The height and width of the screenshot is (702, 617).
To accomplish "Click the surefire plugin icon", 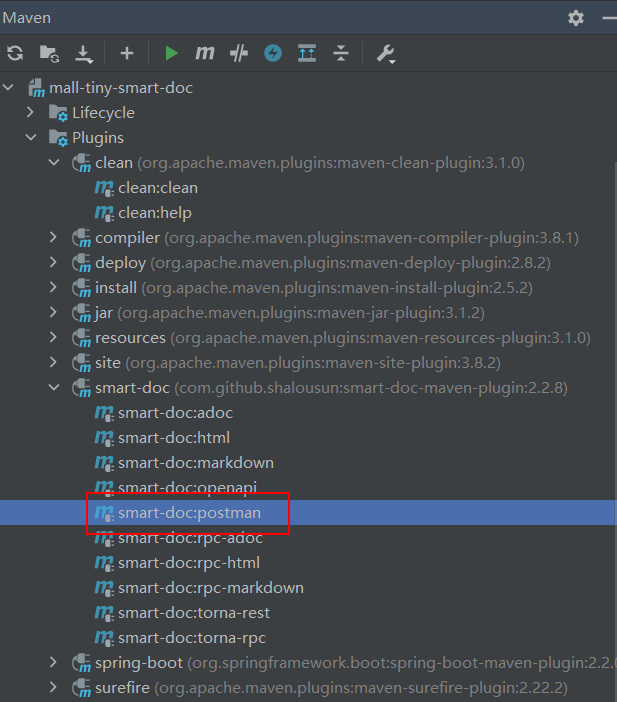I will pyautogui.click(x=81, y=688).
